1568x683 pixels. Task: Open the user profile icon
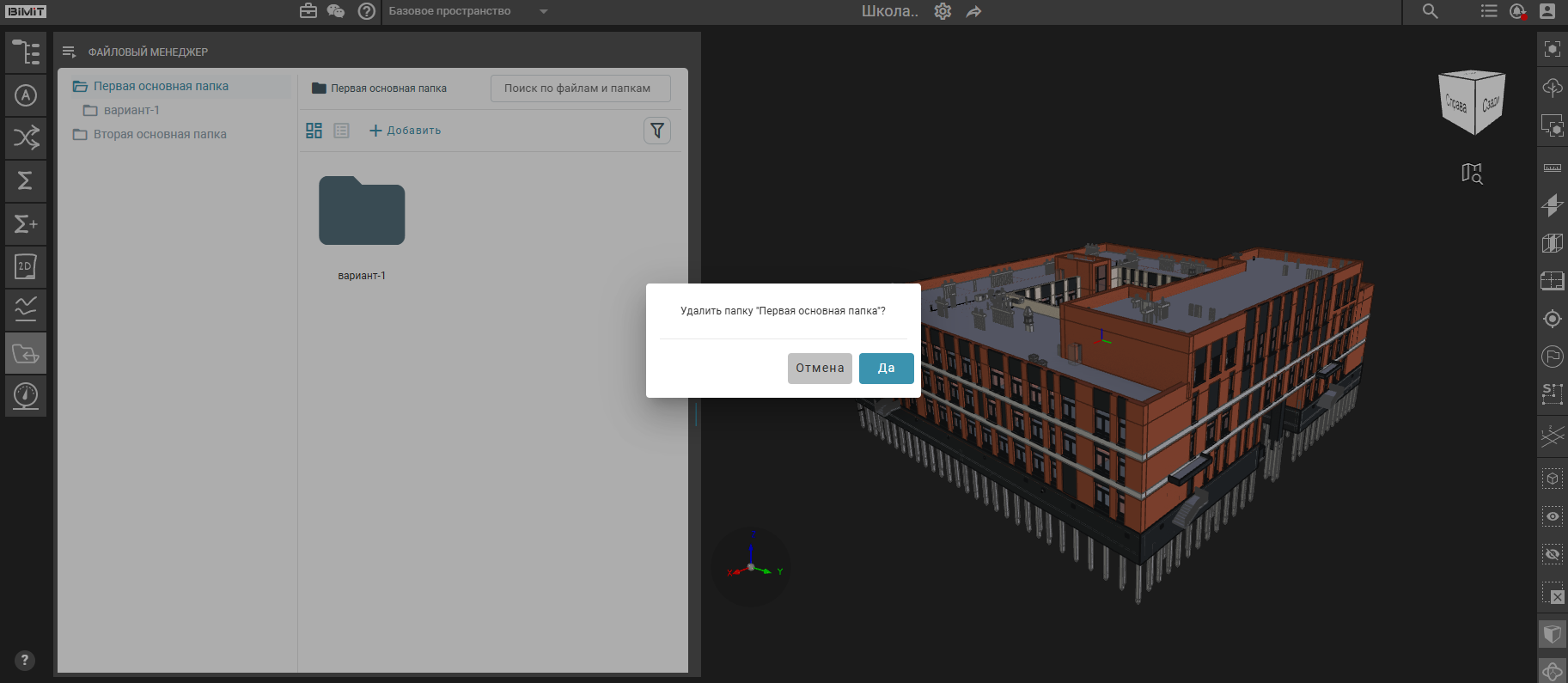(1547, 11)
